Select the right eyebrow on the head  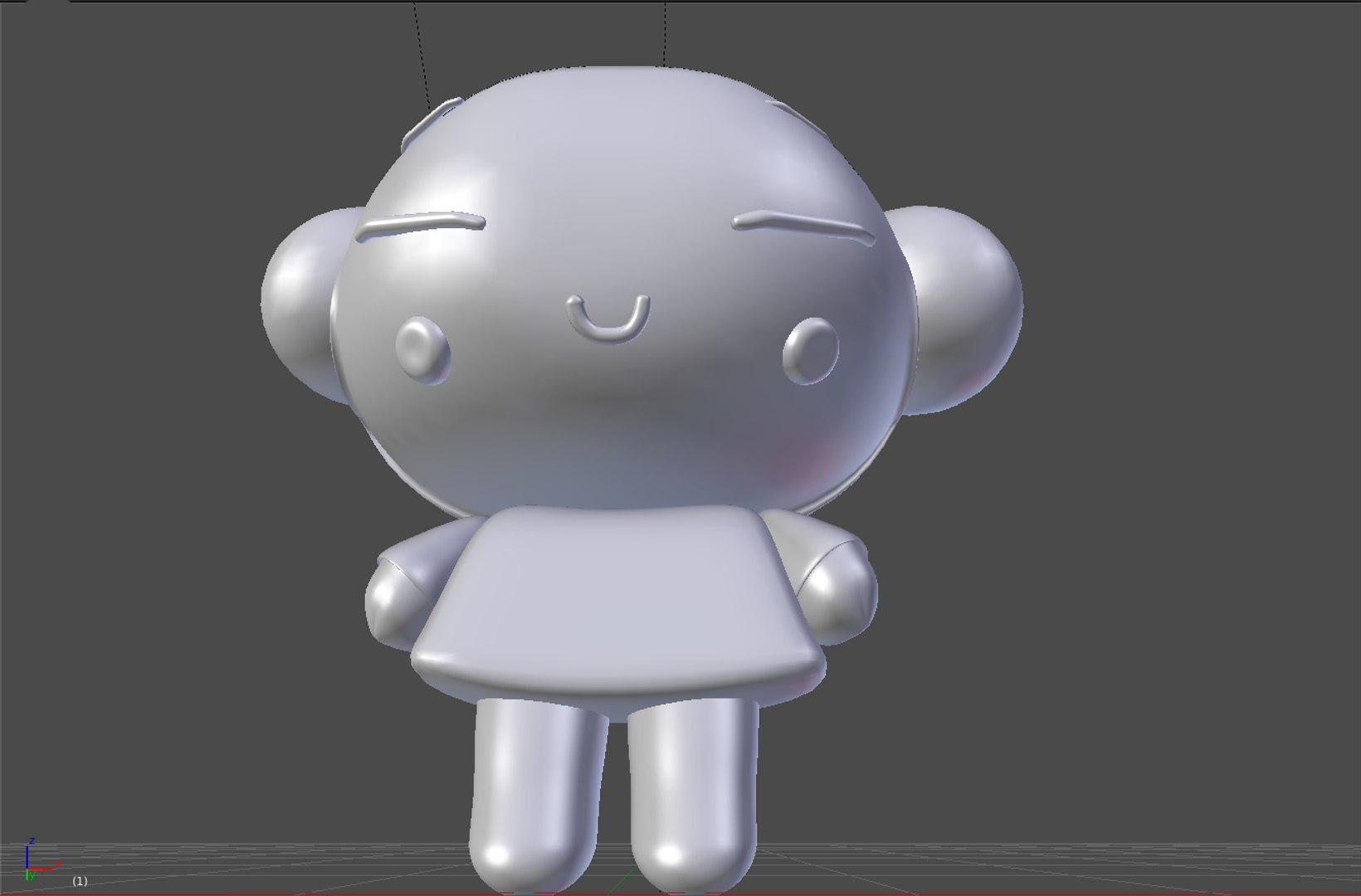pyautogui.click(x=802, y=228)
